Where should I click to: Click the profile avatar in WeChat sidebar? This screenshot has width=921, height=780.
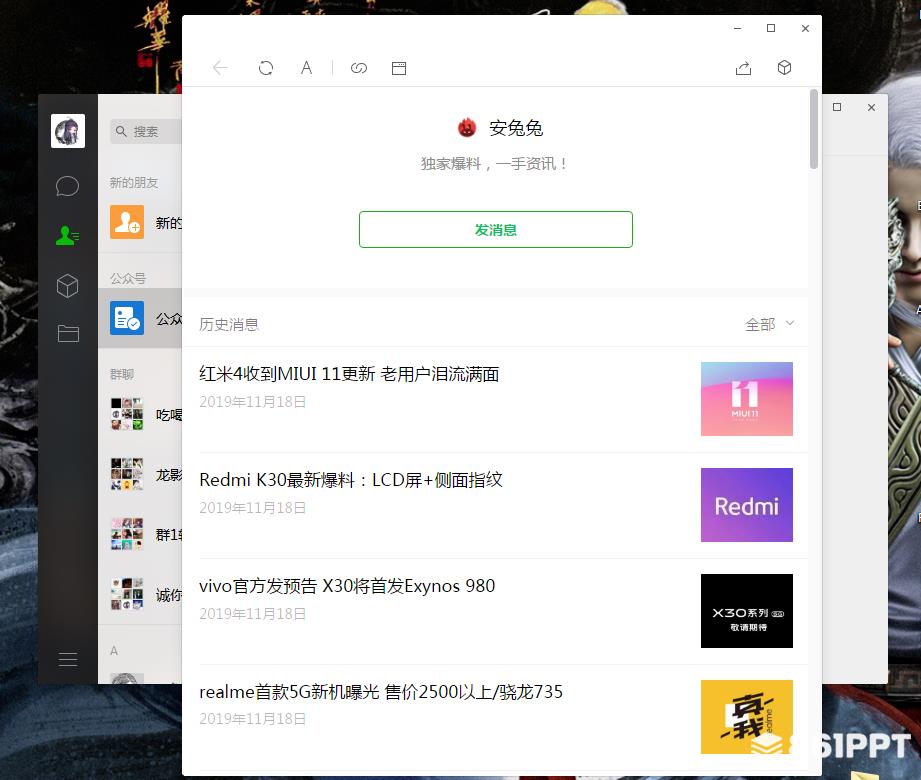click(68, 131)
